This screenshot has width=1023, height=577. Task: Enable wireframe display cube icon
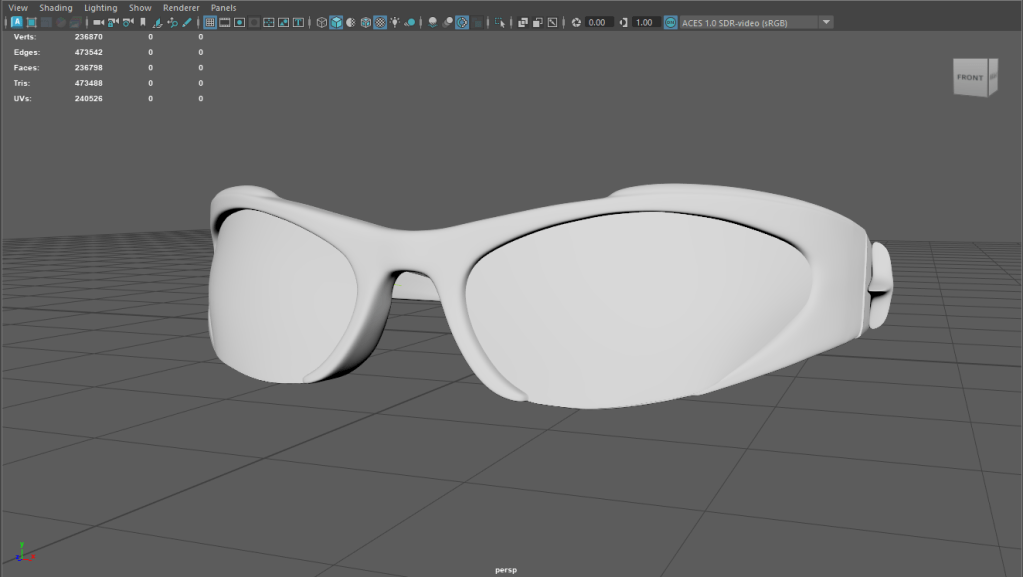coord(321,22)
